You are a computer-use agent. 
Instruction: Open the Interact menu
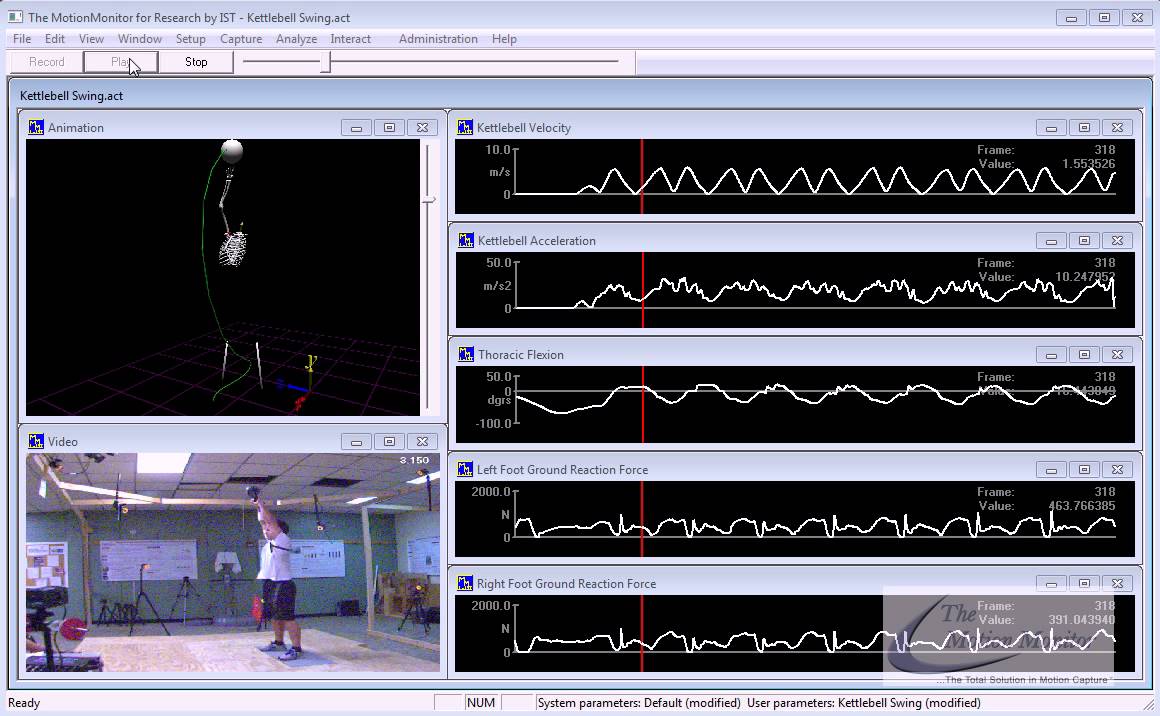(x=350, y=38)
